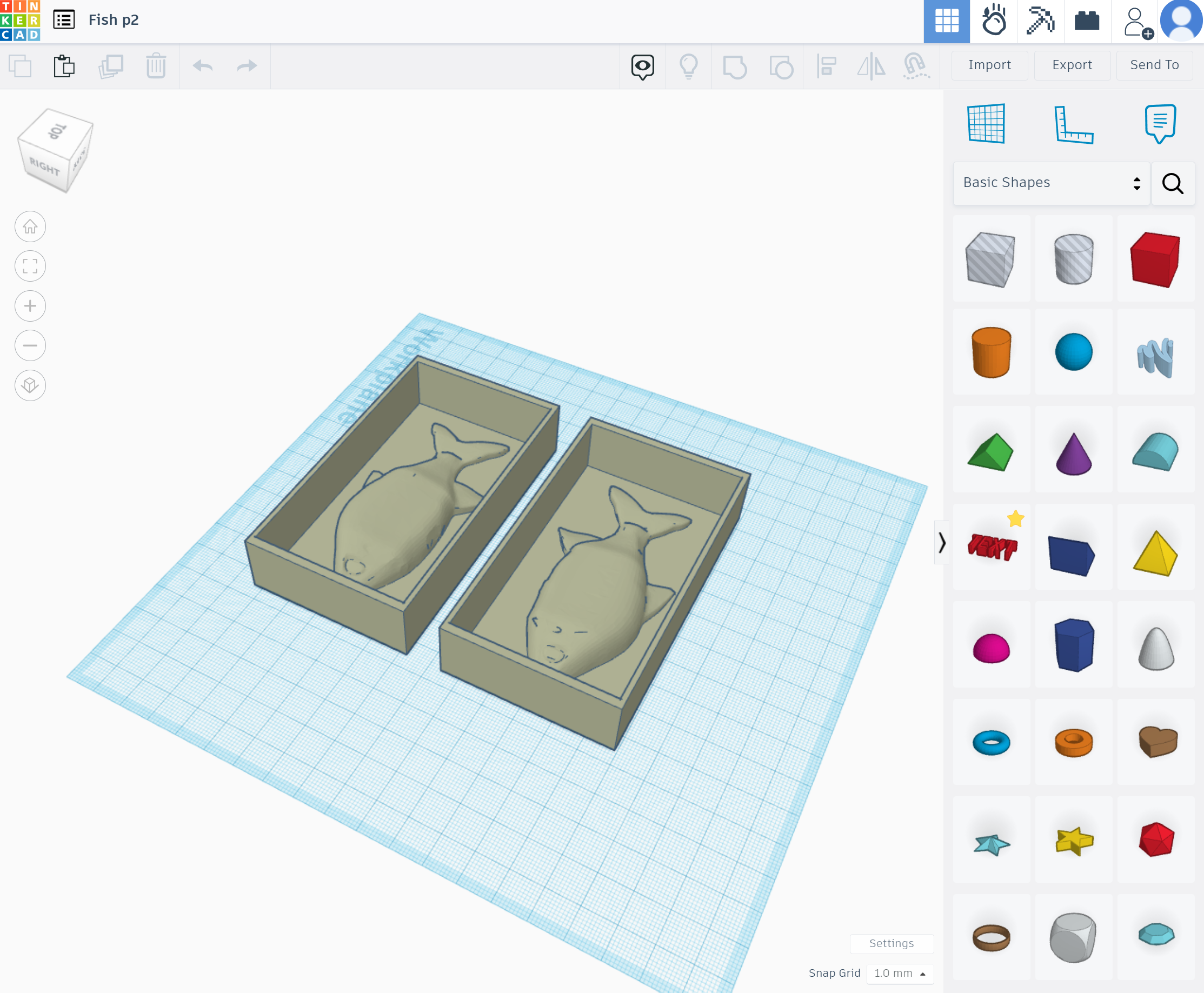Click the Mirror tool icon
Image resolution: width=1204 pixels, height=993 pixels.
871,66
